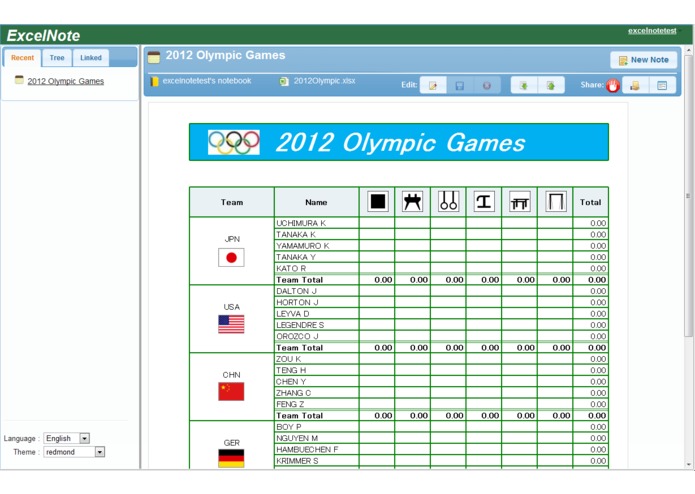Open the Language dropdown
Image resolution: width=695 pixels, height=494 pixels.
pos(67,438)
